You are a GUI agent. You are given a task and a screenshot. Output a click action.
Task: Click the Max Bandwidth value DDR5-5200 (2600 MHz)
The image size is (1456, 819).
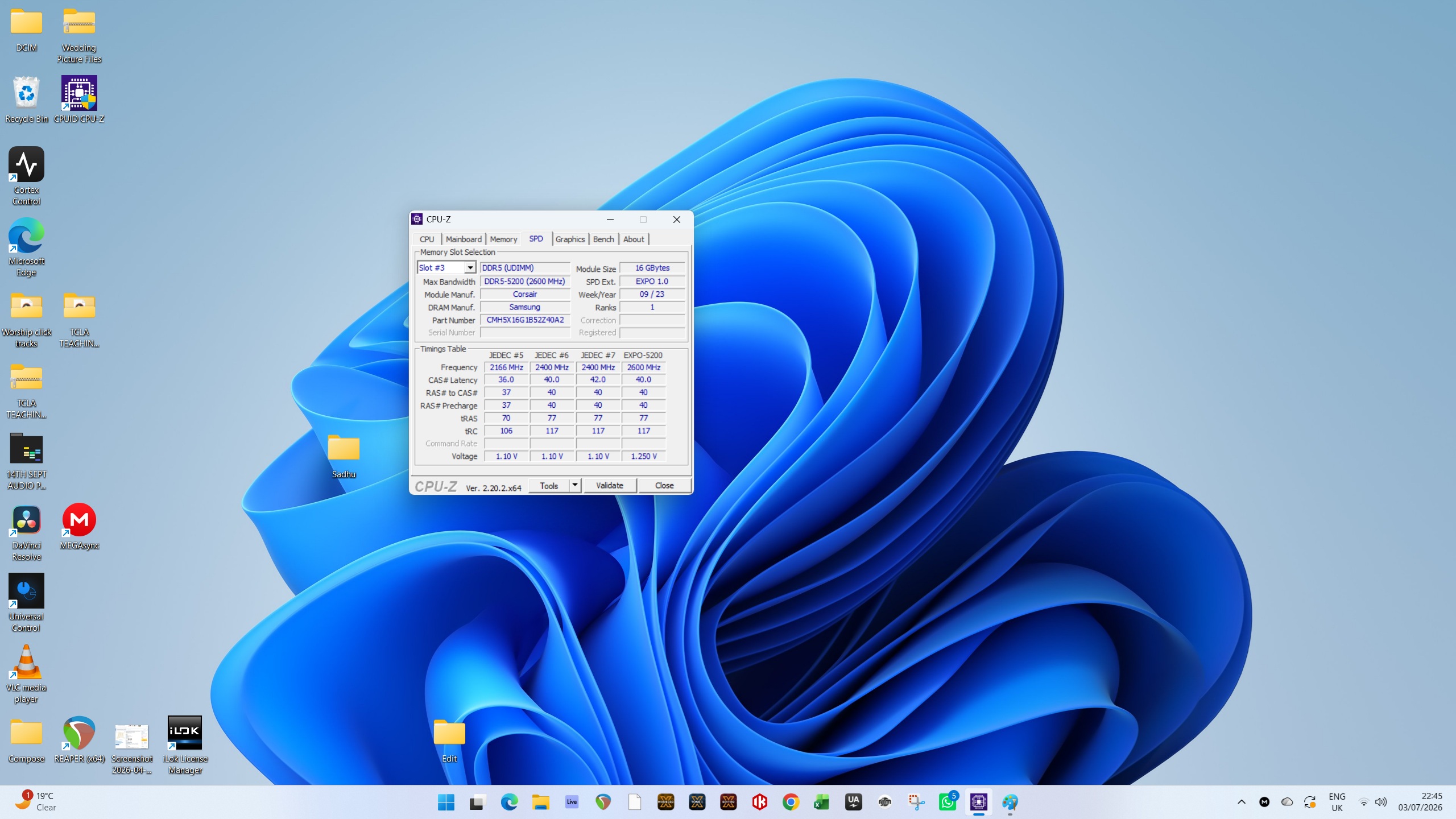point(525,281)
